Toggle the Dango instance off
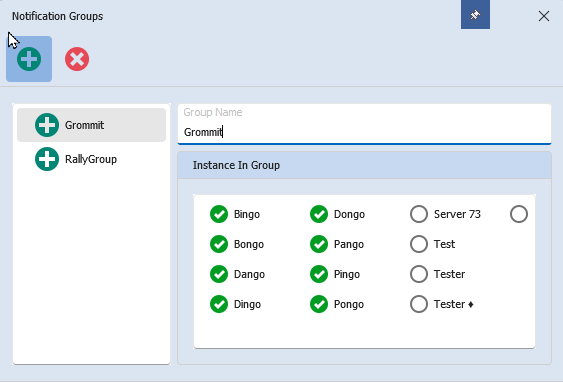This screenshot has height=382, width=563. pos(219,274)
